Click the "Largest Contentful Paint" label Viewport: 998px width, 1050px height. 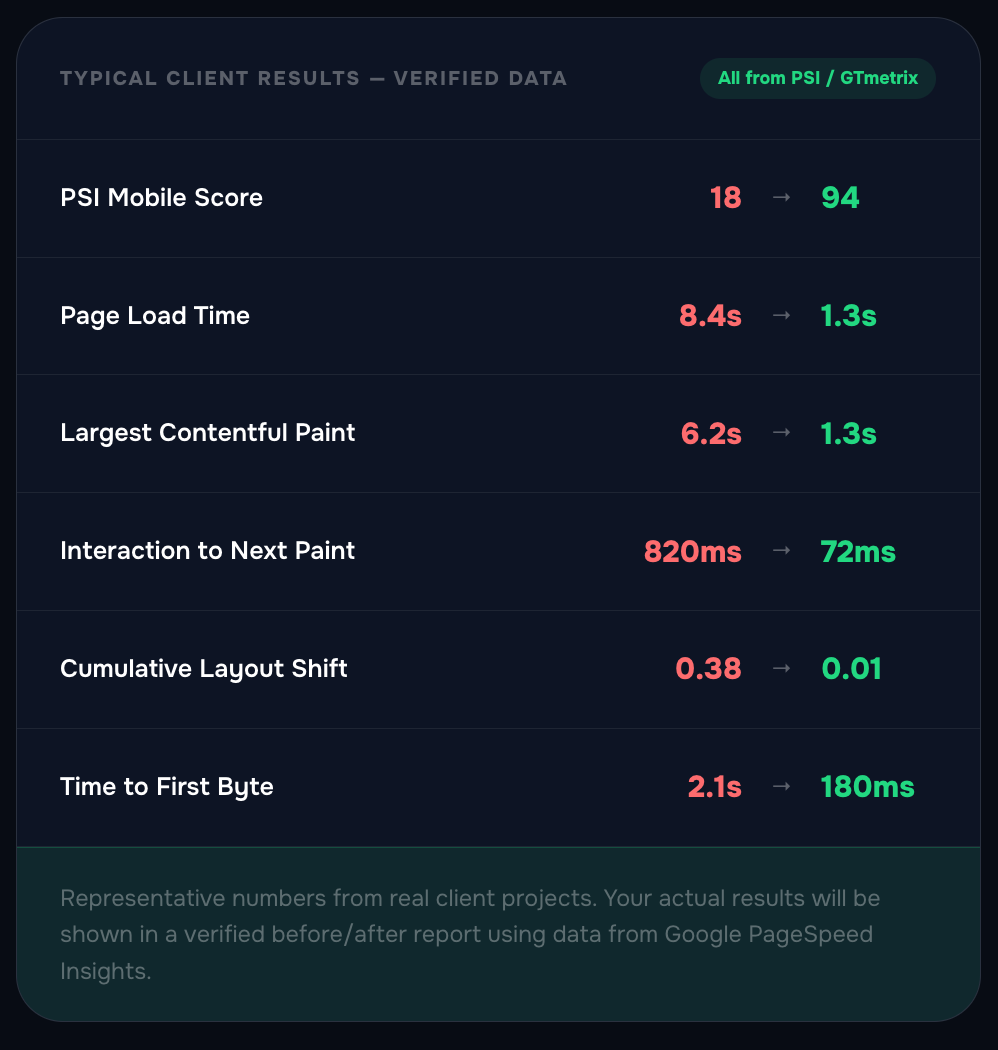pyautogui.click(x=208, y=433)
